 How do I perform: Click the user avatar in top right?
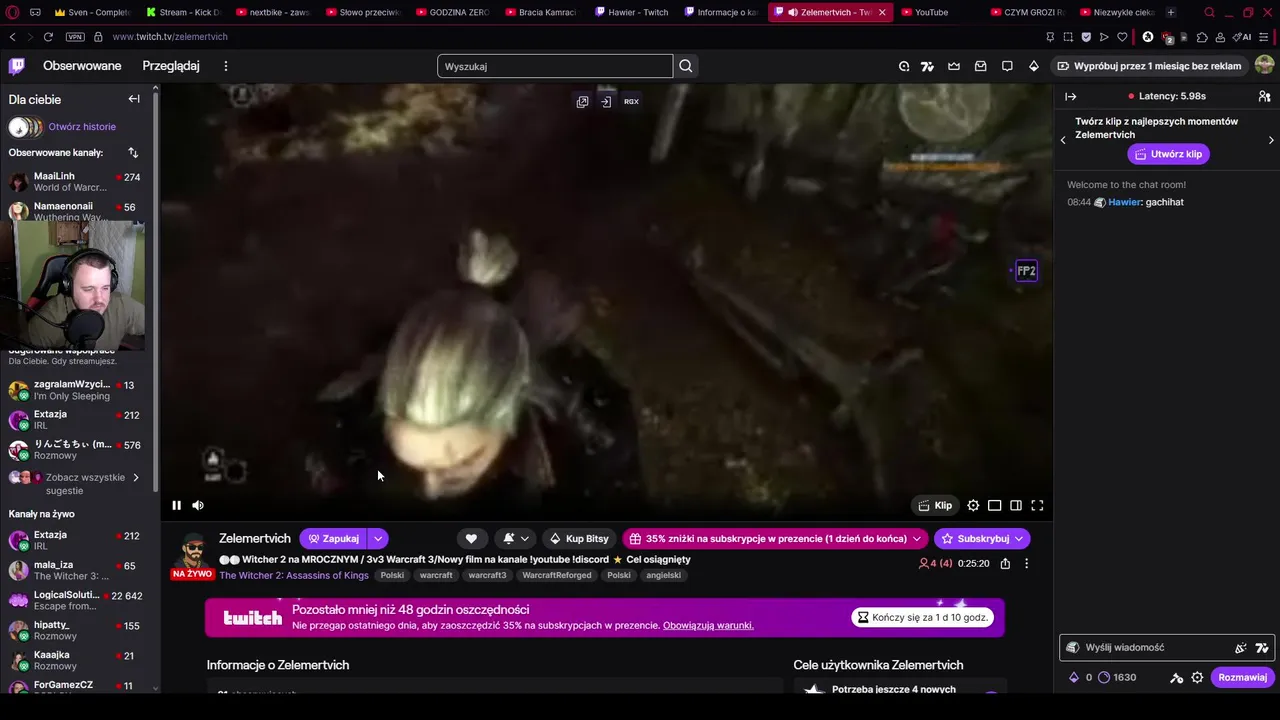tap(1264, 65)
